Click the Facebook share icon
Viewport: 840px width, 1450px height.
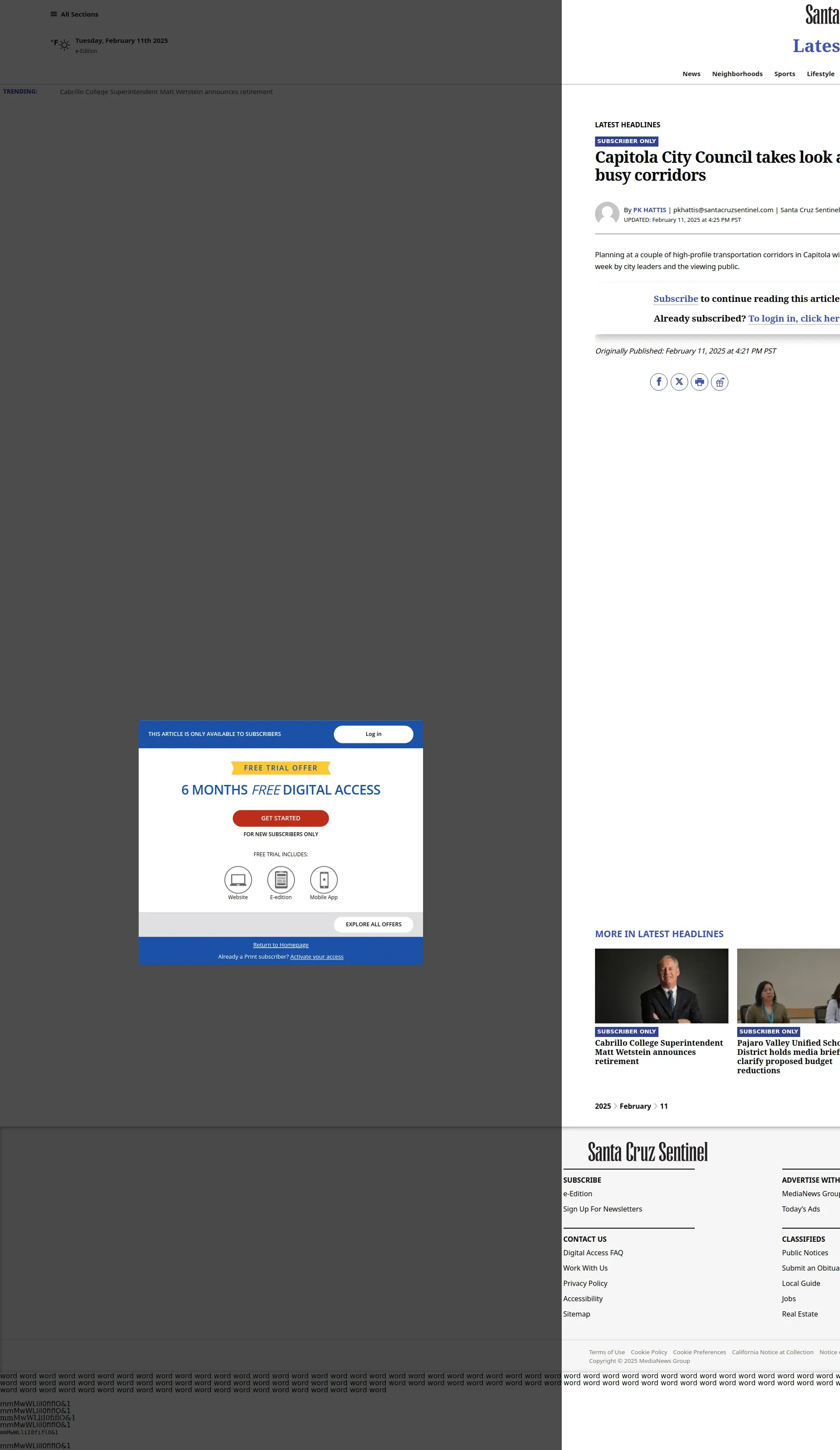click(659, 382)
